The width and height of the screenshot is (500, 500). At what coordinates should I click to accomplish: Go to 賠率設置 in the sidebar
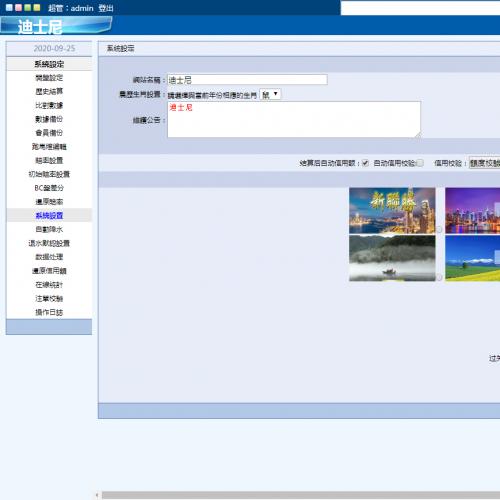point(49,160)
